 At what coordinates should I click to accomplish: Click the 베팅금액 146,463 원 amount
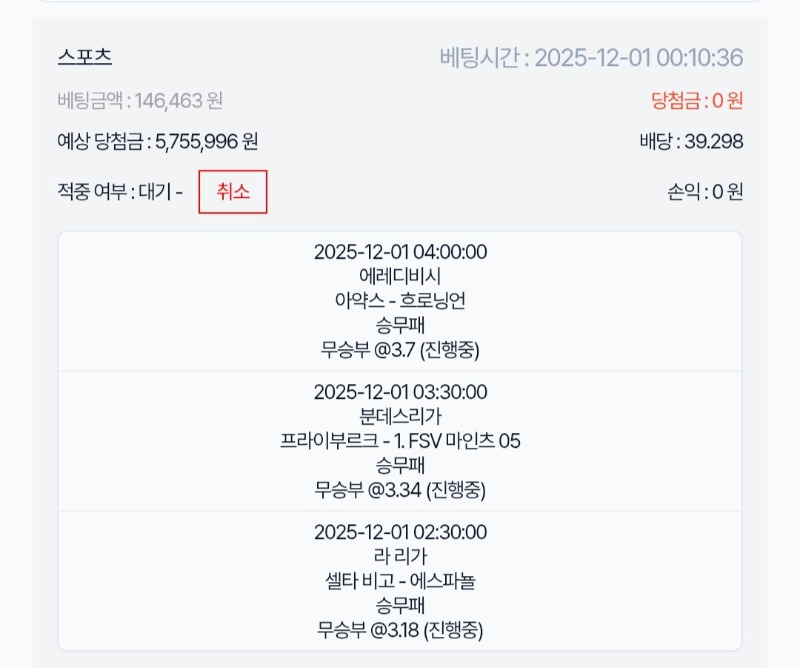tap(140, 100)
